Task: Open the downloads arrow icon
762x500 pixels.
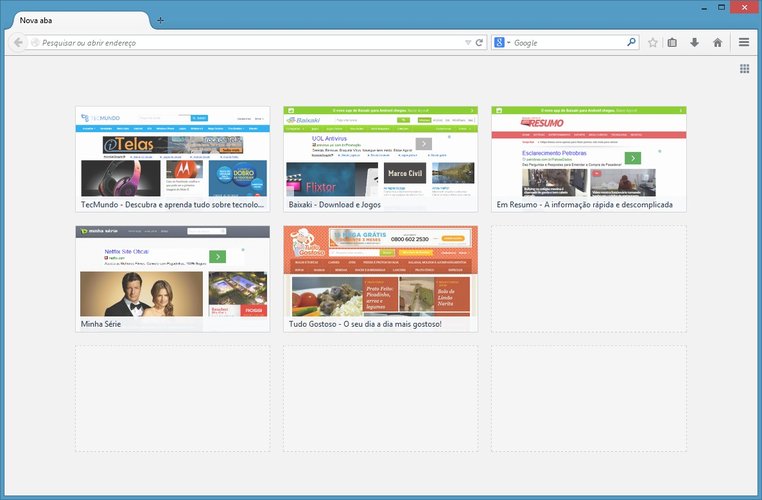Action: tap(694, 43)
